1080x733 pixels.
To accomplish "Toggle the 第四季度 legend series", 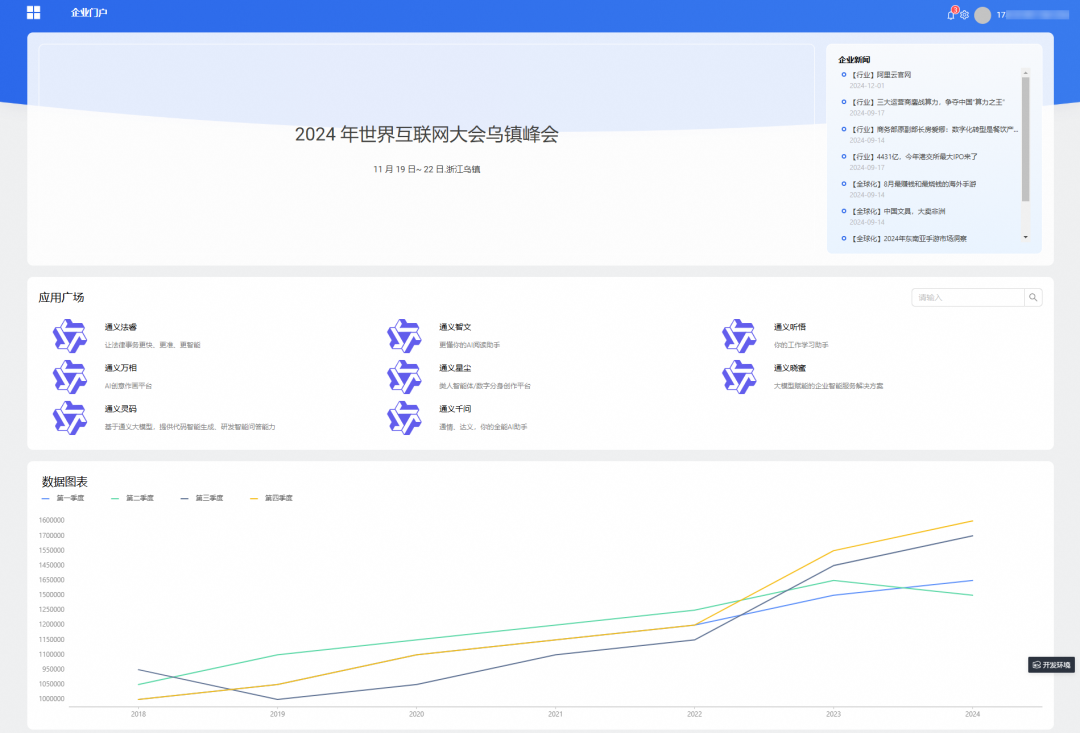I will point(271,498).
